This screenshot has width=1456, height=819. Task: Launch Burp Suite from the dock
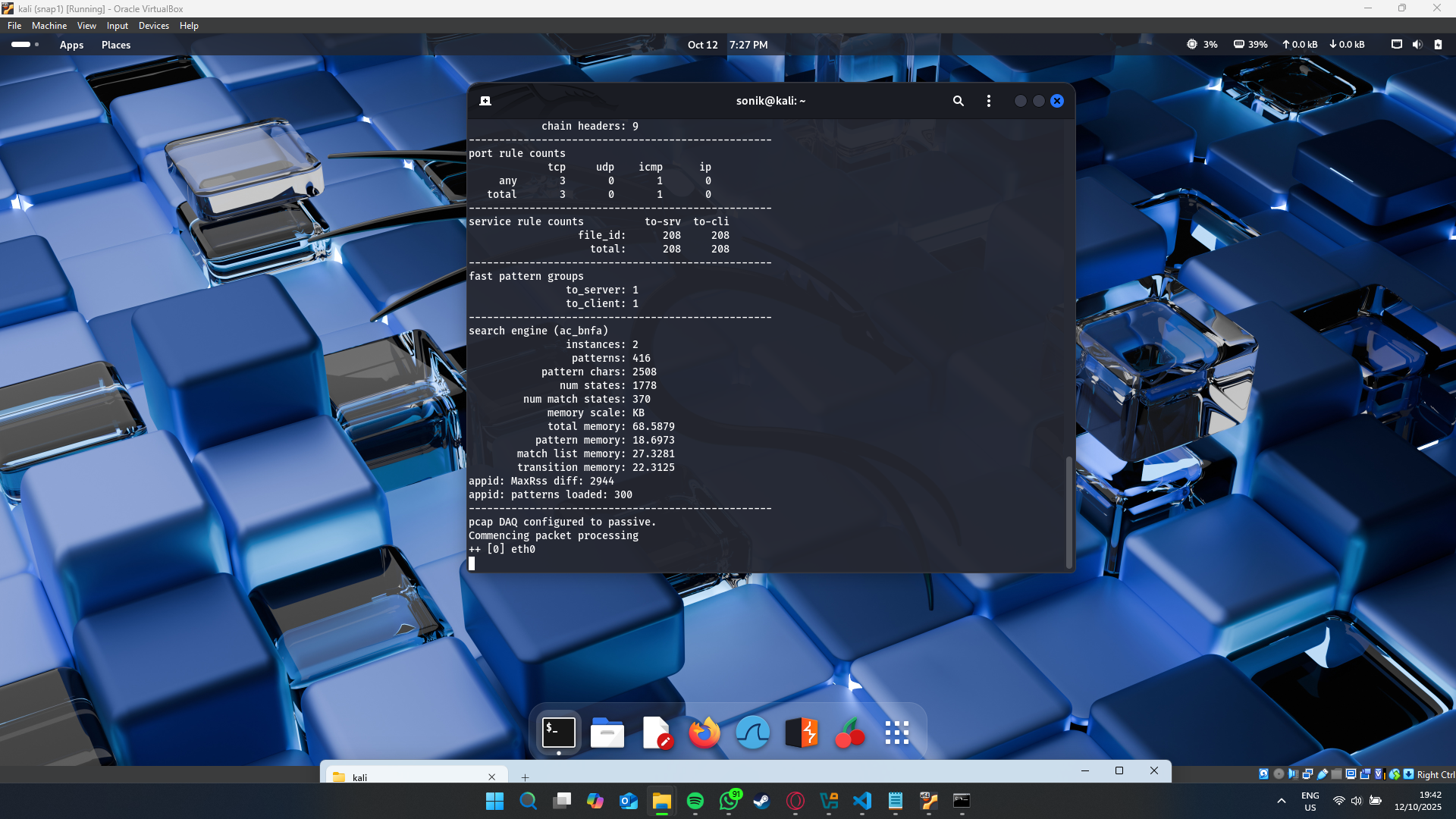[802, 733]
